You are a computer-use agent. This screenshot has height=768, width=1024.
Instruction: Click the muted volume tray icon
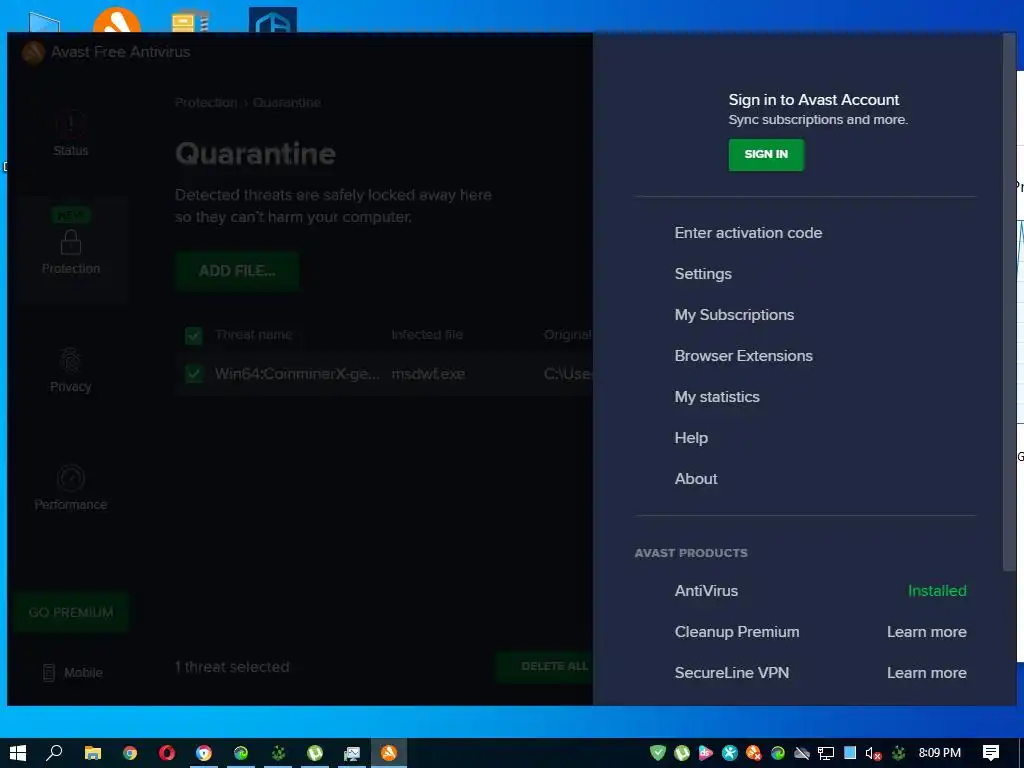pos(874,753)
